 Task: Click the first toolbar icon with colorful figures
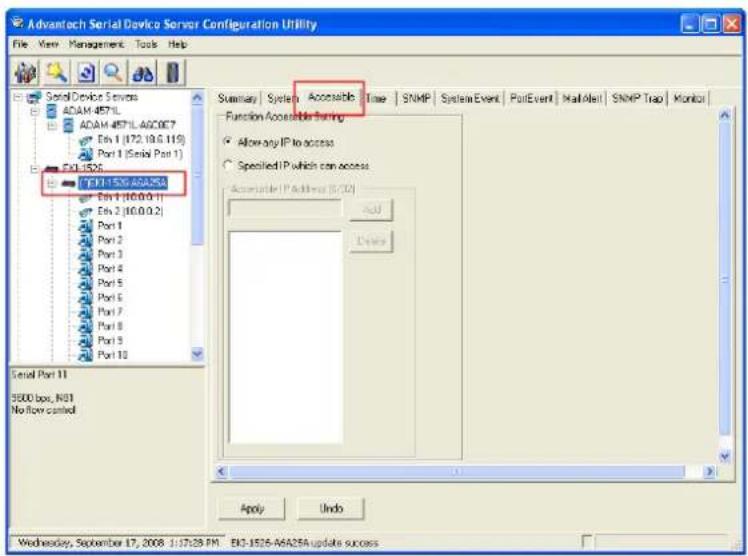click(x=26, y=73)
